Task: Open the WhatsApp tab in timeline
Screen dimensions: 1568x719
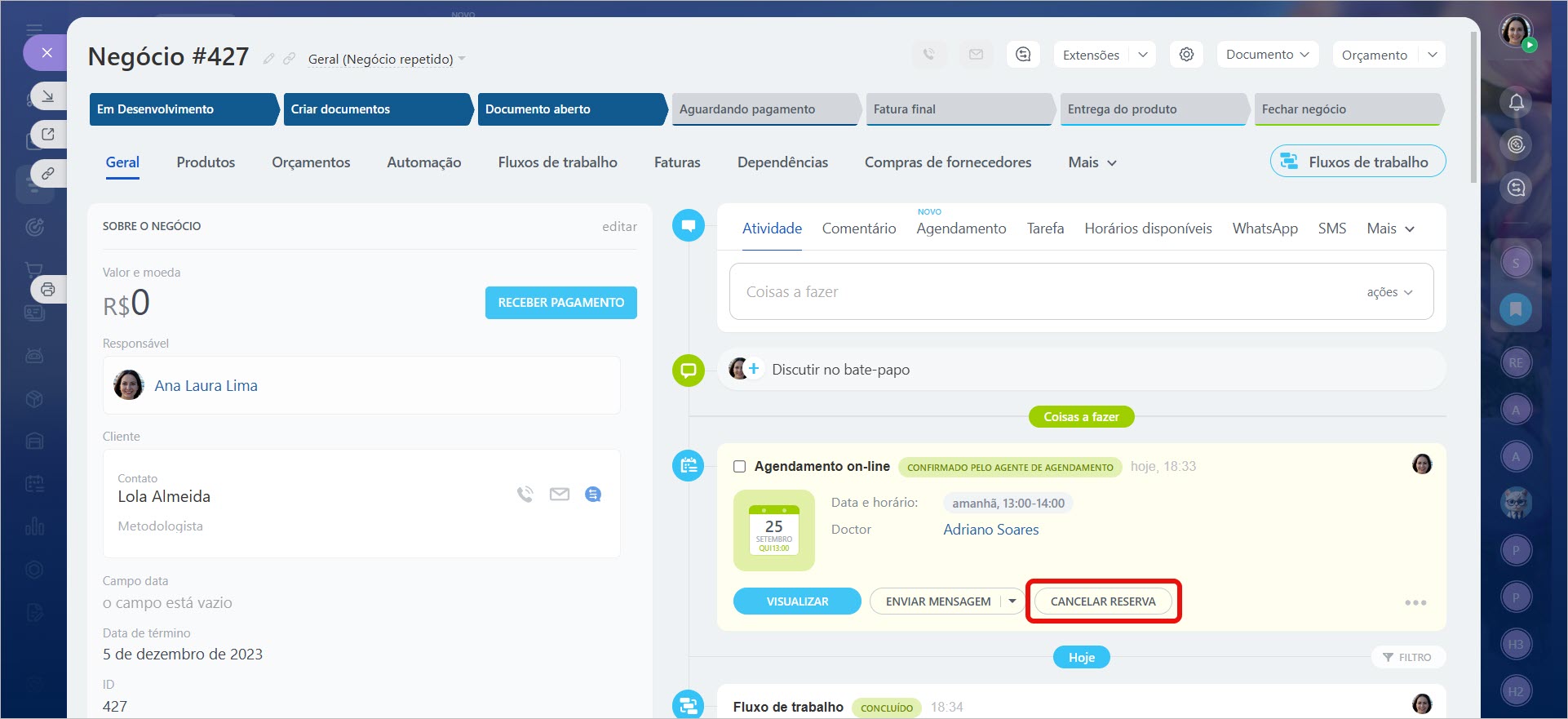Action: pos(1265,229)
